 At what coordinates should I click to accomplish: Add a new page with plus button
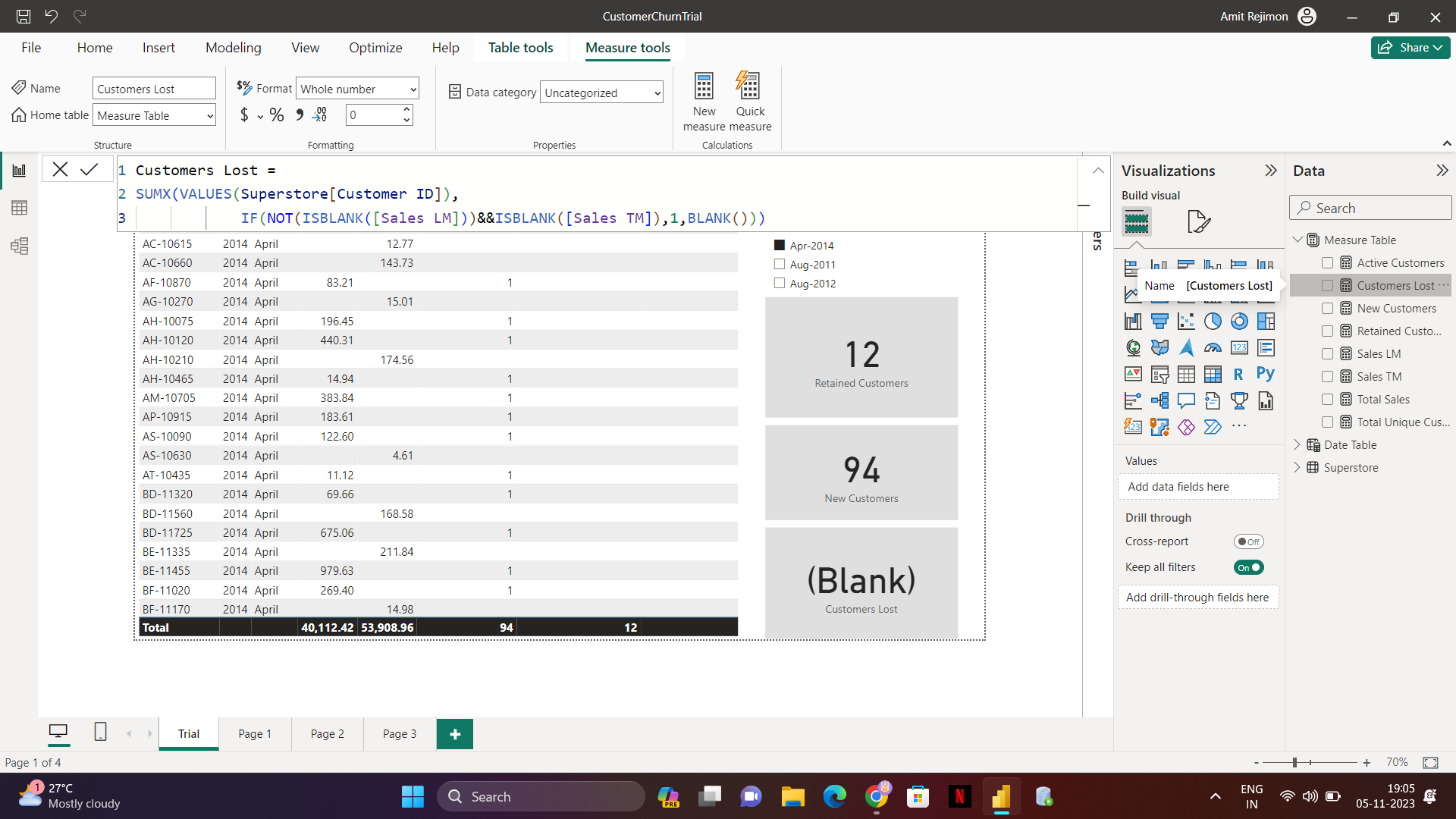coord(455,733)
